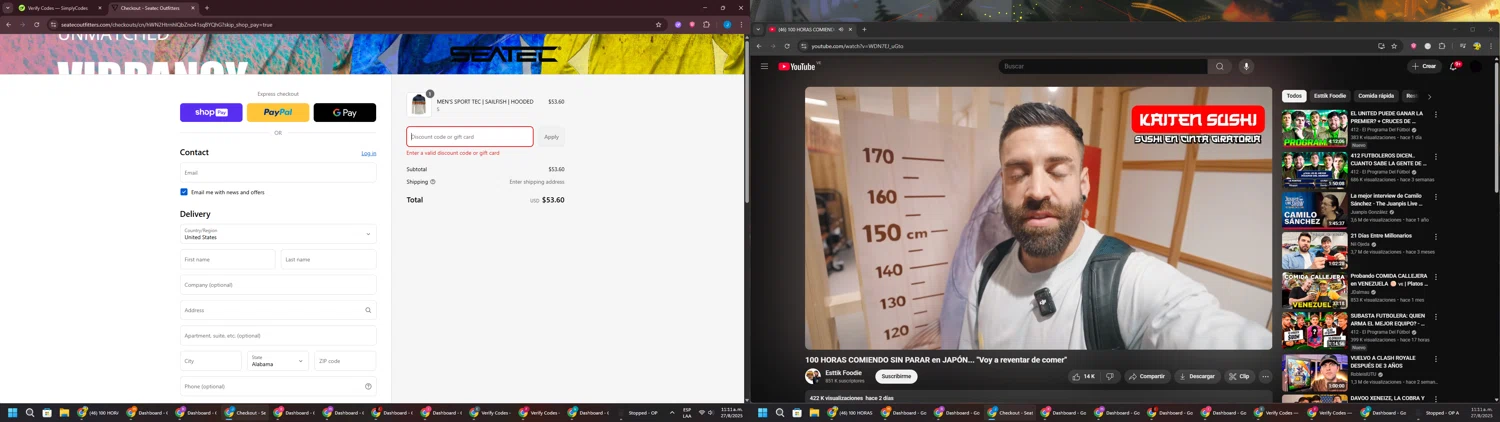Switch to Verify Codes — SimplyCodes tab
Image resolution: width=1500 pixels, height=422 pixels.
point(60,8)
